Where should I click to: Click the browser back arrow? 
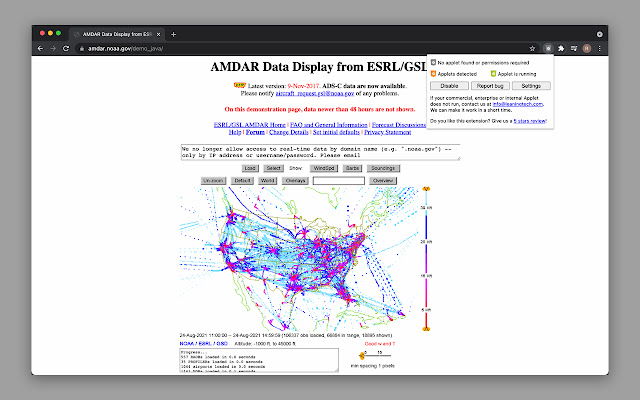[x=40, y=48]
